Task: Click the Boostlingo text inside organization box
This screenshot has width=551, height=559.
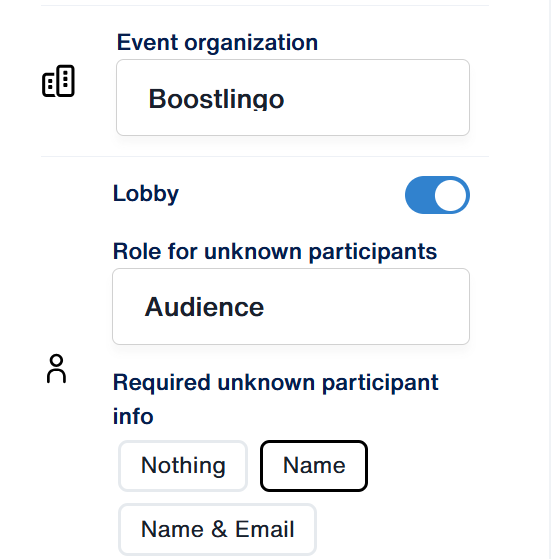Action: click(x=216, y=99)
